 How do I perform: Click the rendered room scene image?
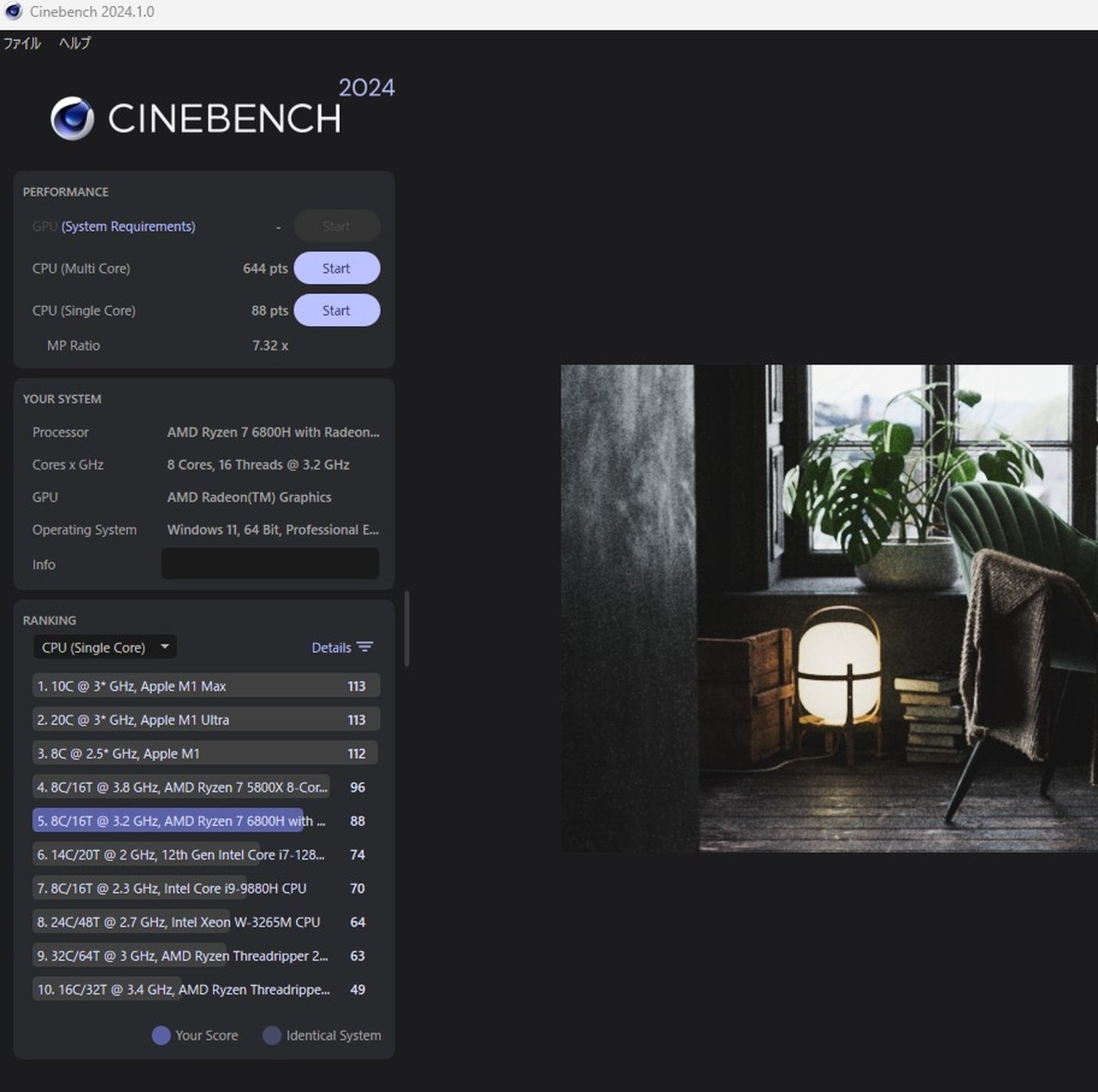coord(828,608)
